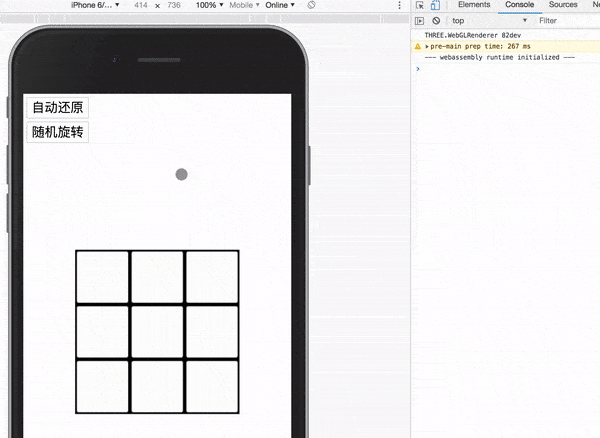Viewport: 600px width, 438px height.
Task: Switch to the Console tab
Action: click(x=519, y=5)
